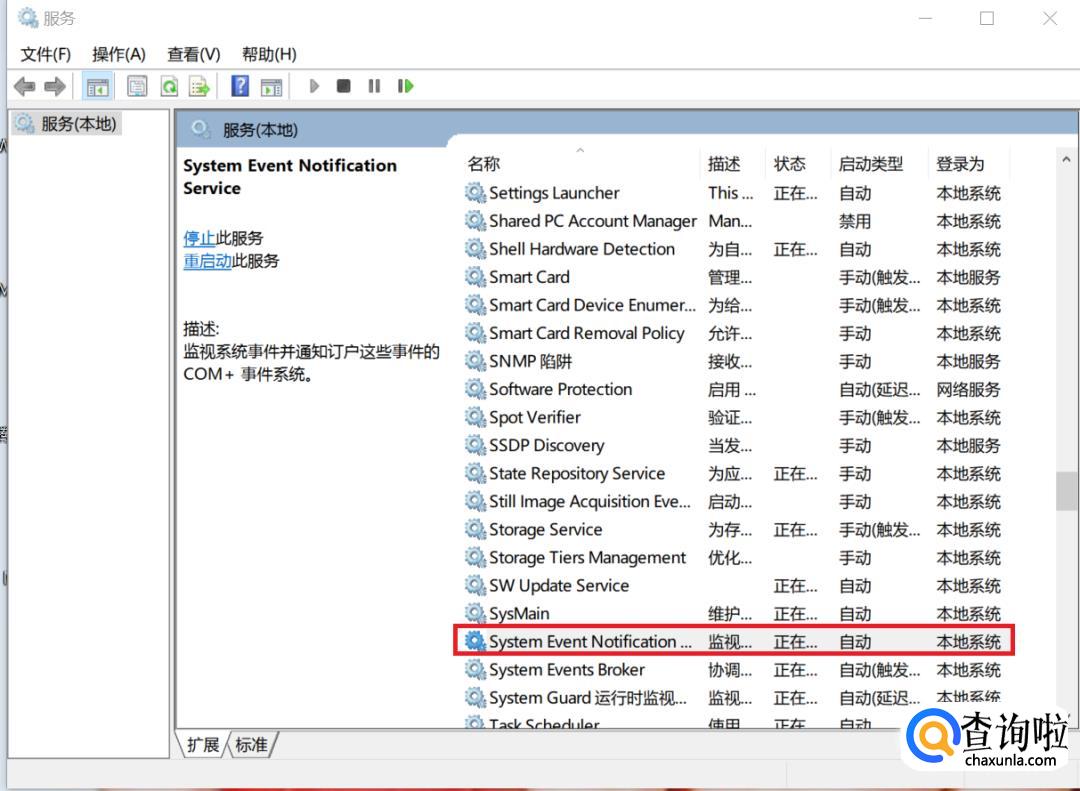
Task: Click the Forward arrow in toolbar
Action: [x=55, y=87]
